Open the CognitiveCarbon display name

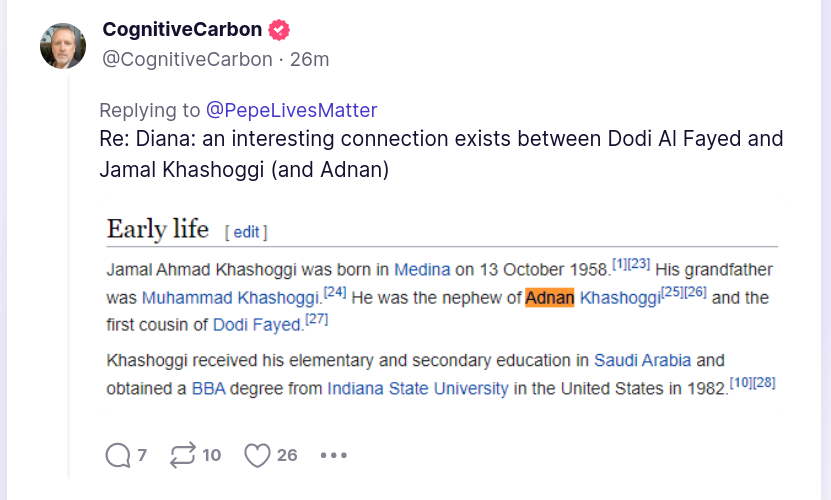[x=183, y=29]
